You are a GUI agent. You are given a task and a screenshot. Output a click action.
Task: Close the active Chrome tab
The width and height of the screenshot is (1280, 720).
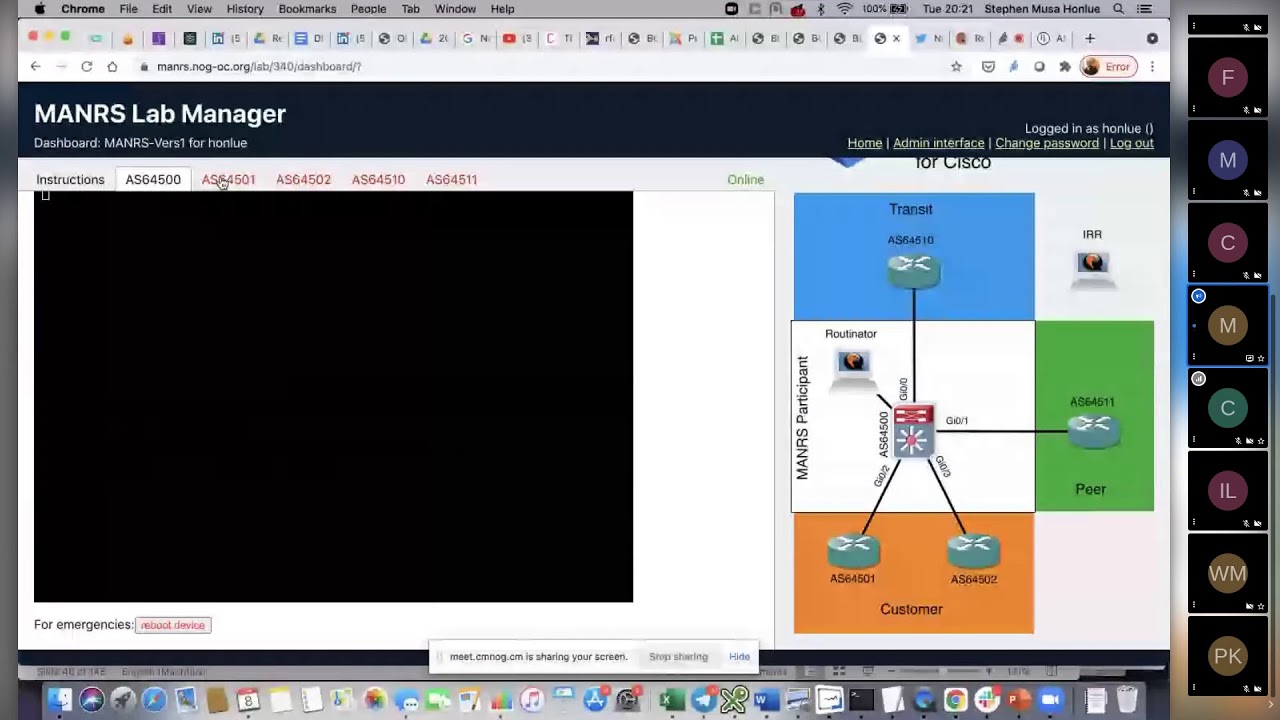tap(896, 38)
